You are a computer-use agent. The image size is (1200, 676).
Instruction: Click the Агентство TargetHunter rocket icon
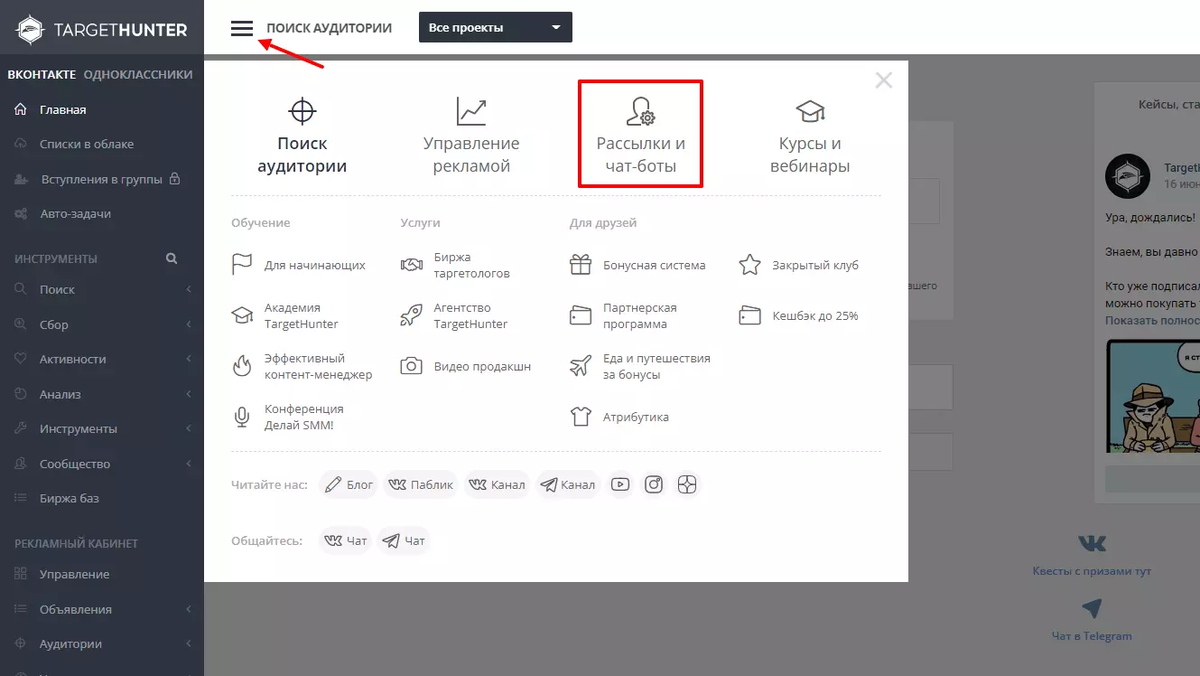[411, 316]
